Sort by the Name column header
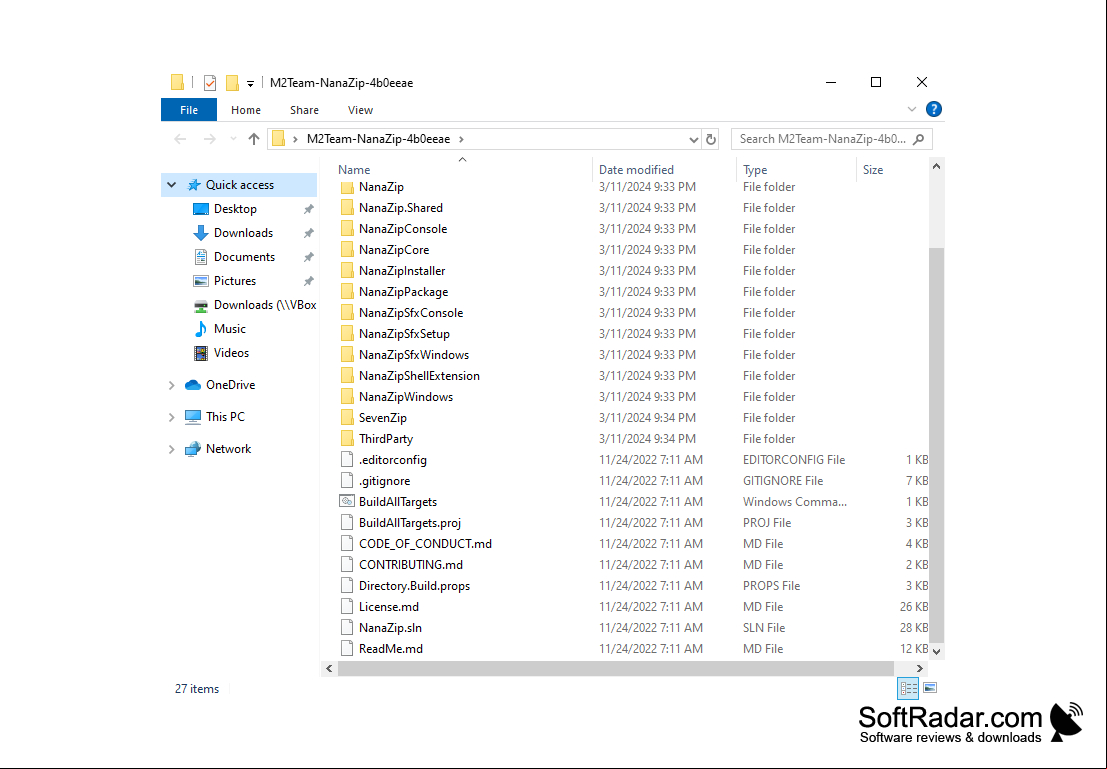This screenshot has width=1107, height=769. [354, 169]
